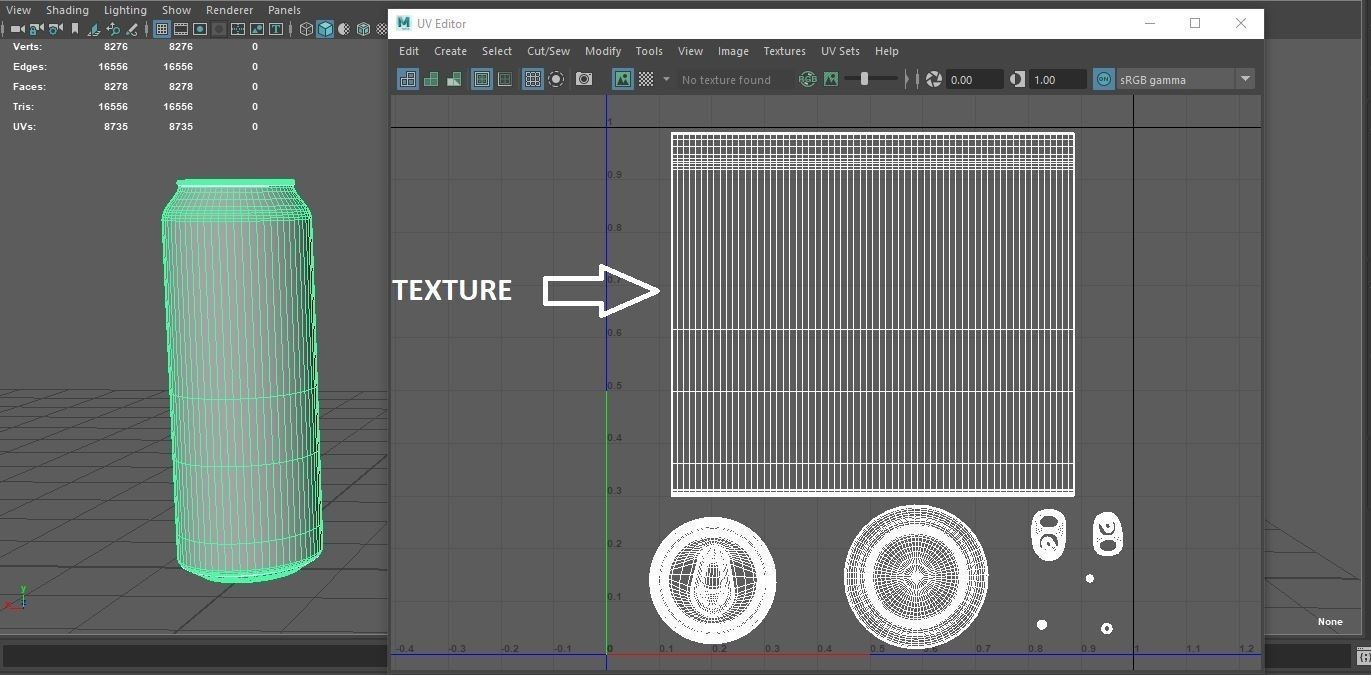Toggle lock camera icon in viewport toolbar
The width and height of the screenshot is (1371, 675).
tap(36, 29)
